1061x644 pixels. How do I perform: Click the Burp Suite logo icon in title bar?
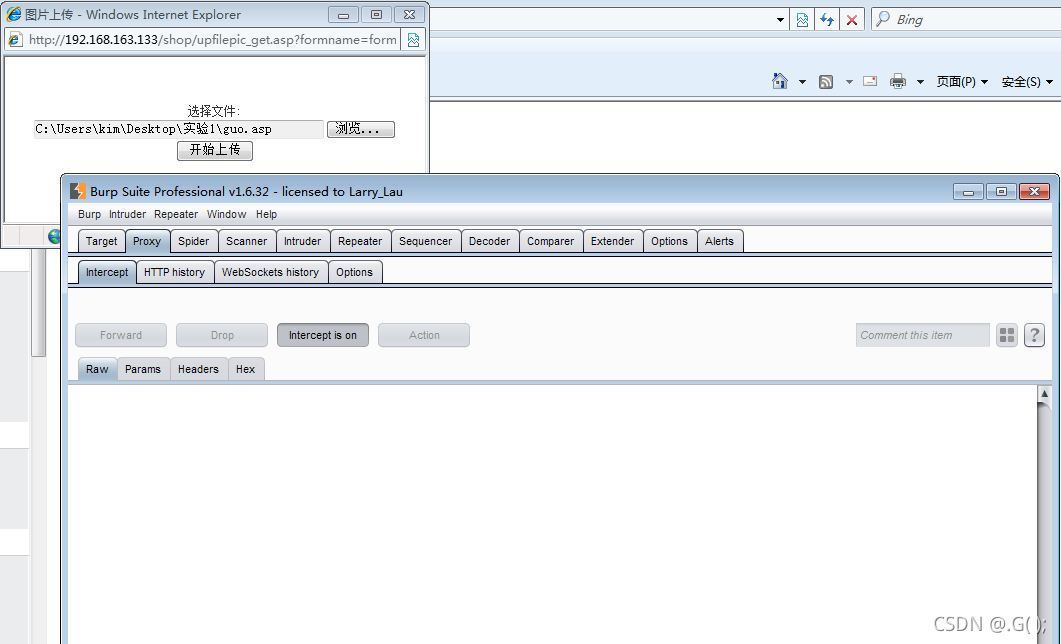click(78, 191)
